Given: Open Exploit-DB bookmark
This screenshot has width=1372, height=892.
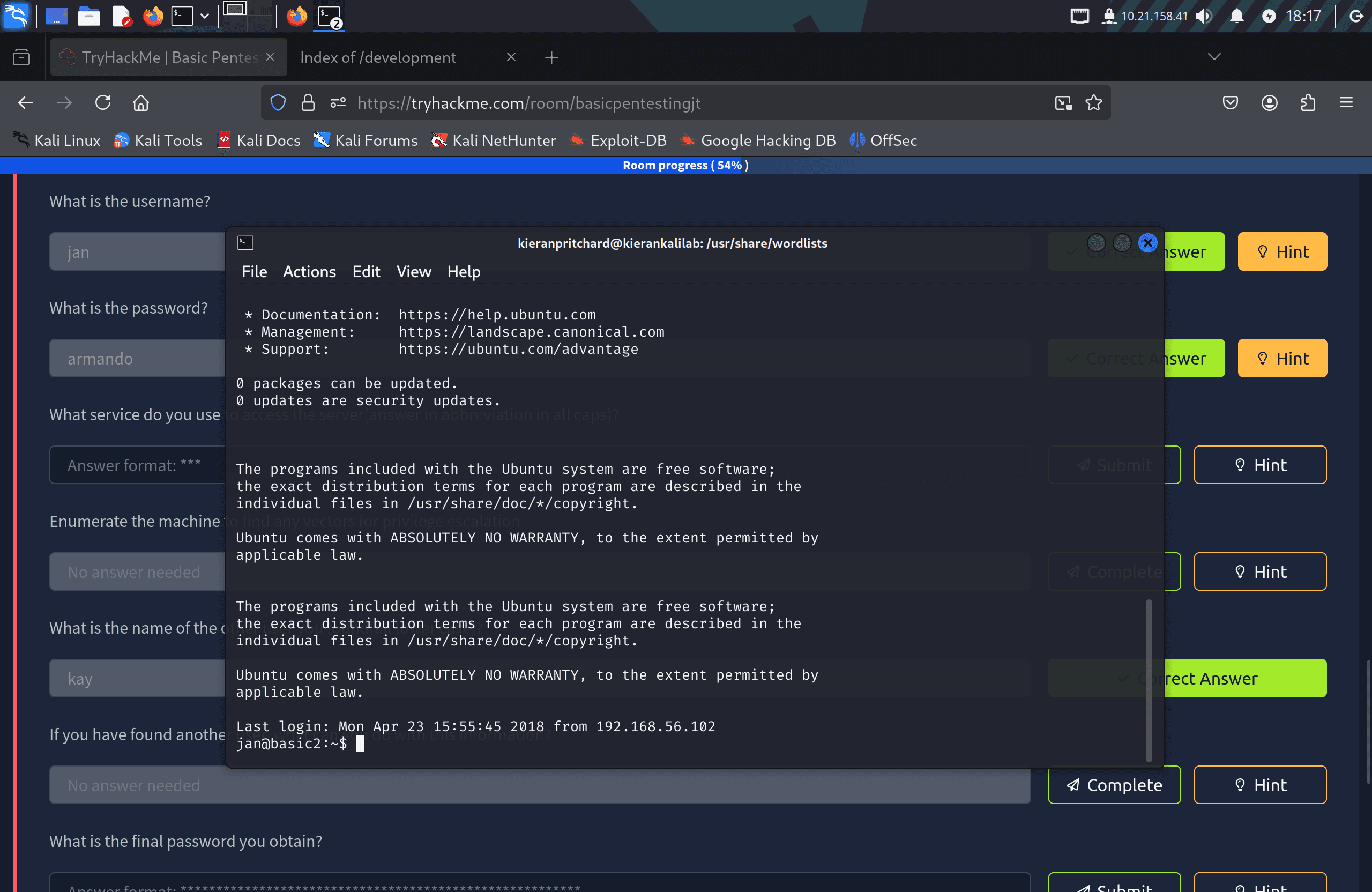Looking at the screenshot, I should pyautogui.click(x=617, y=140).
